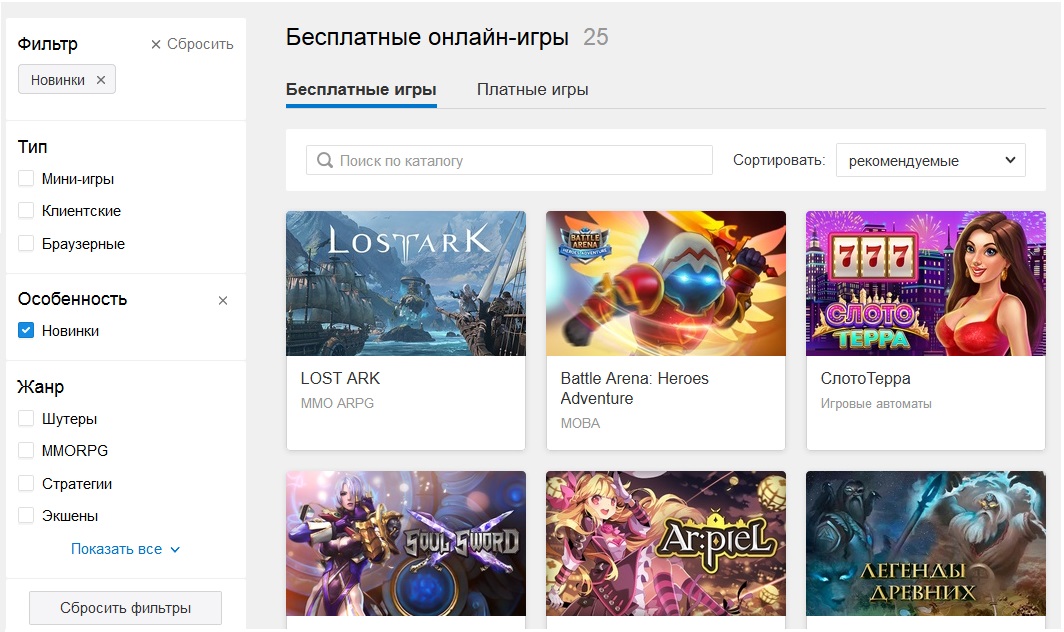The image size is (1064, 632).
Task: Tick the MMORPG genre checkbox
Action: (x=26, y=450)
